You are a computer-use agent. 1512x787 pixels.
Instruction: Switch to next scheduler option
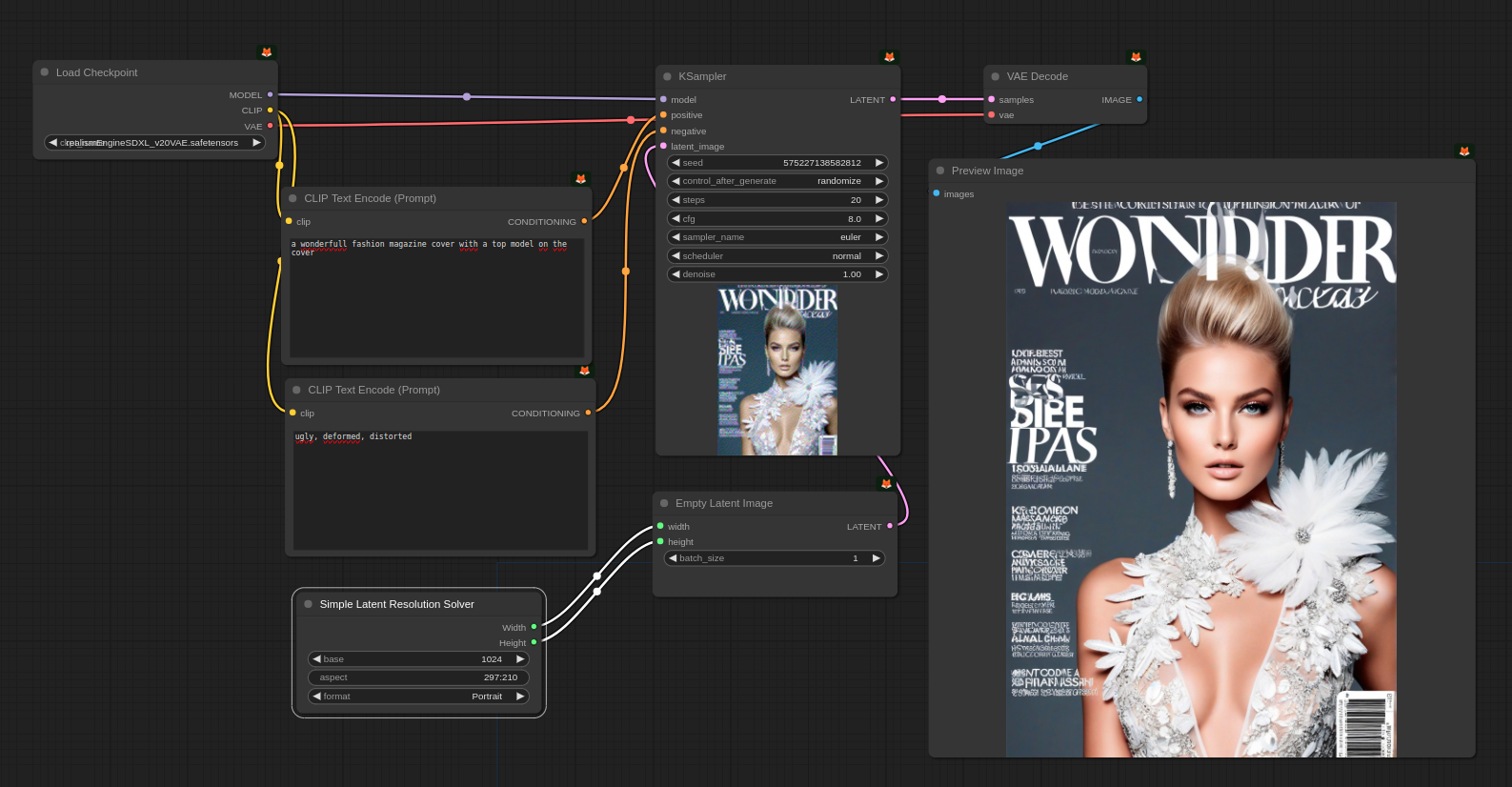pos(879,256)
